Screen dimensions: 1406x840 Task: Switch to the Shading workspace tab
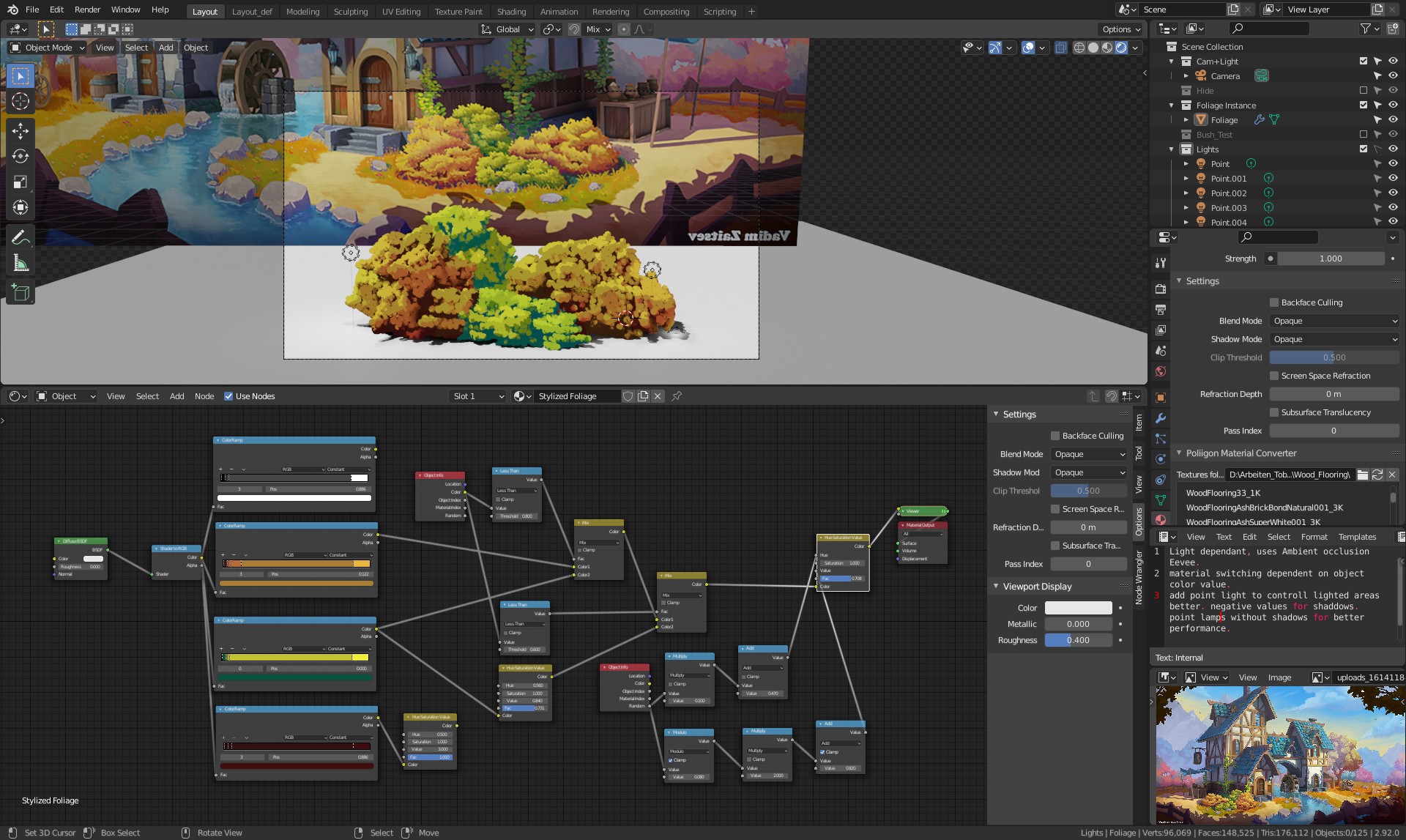511,12
